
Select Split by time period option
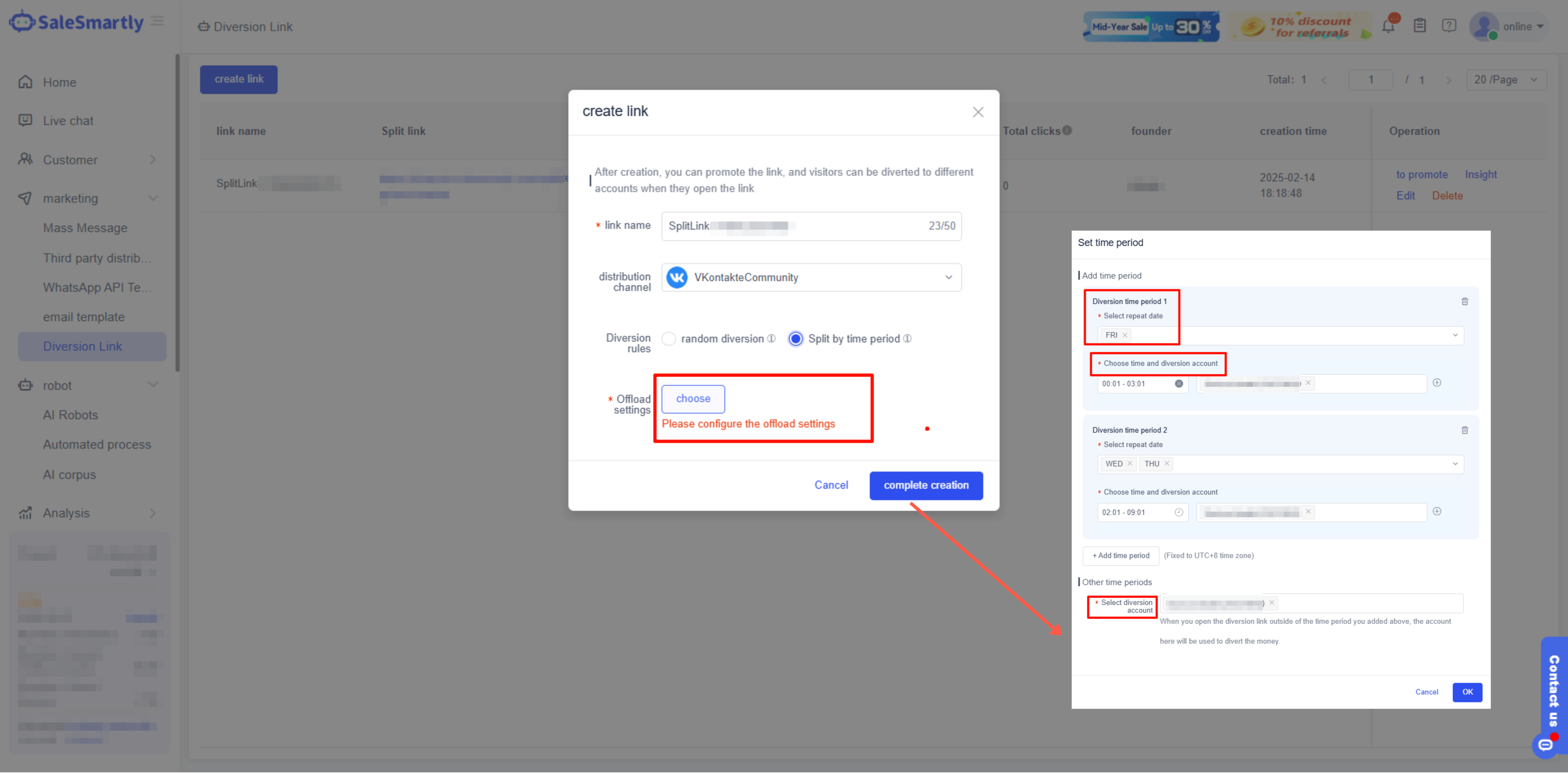795,339
